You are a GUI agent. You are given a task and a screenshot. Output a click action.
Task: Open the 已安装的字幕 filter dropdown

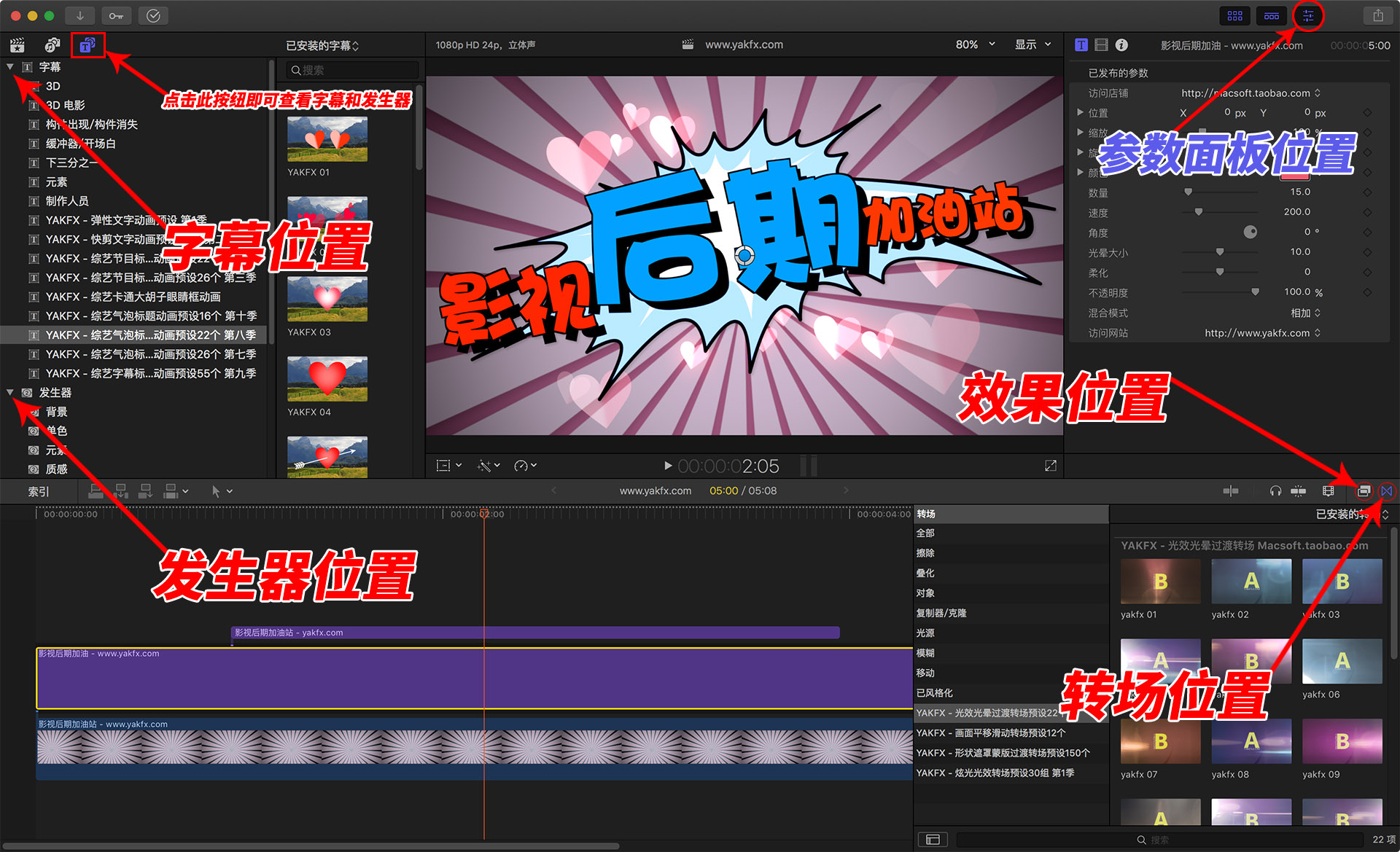(x=322, y=45)
